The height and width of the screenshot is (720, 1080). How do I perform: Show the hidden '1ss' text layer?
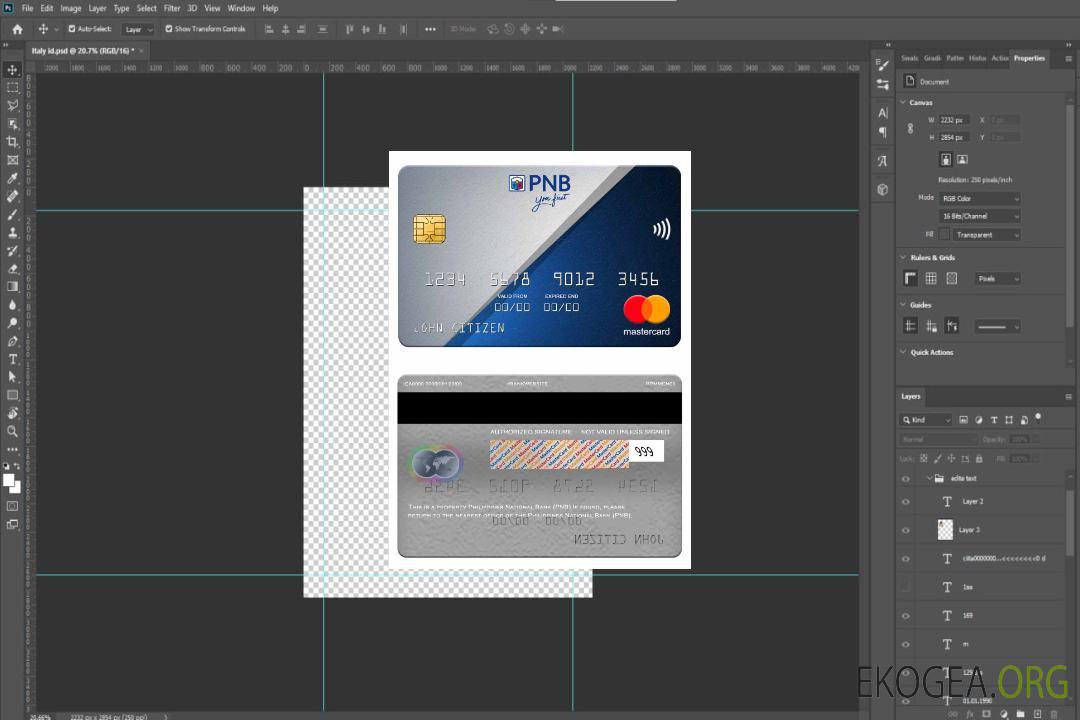click(906, 588)
